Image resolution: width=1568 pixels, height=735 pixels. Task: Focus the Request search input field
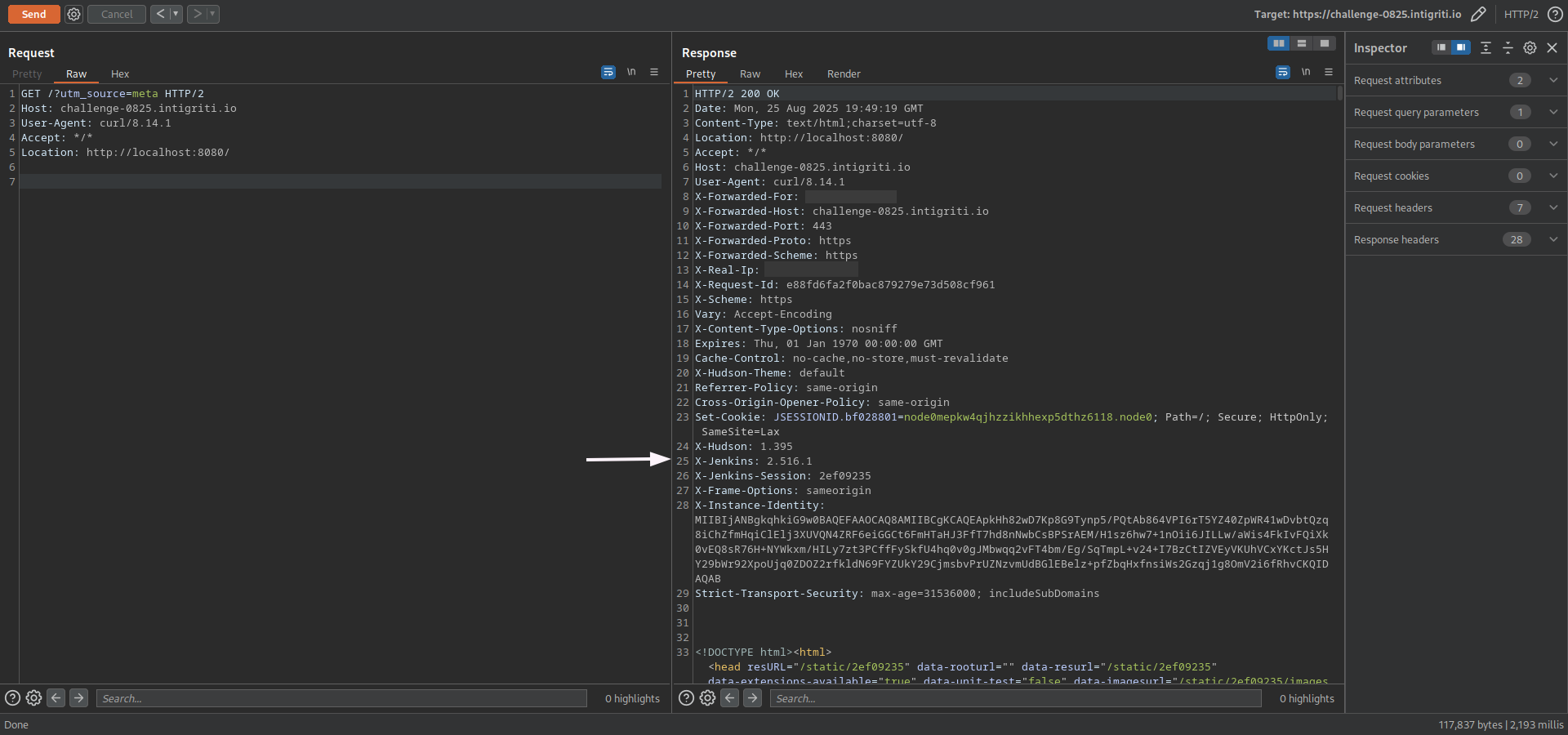pyautogui.click(x=341, y=698)
